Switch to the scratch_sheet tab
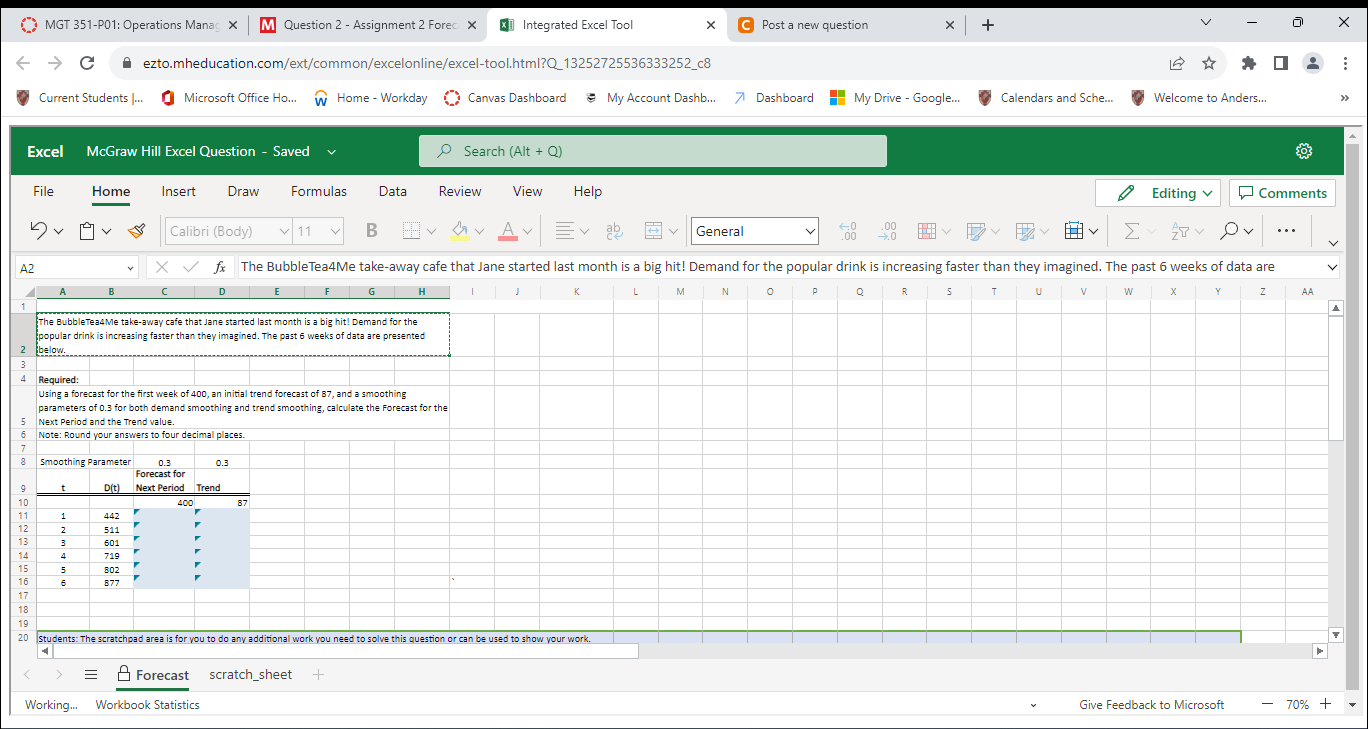Viewport: 1368px width, 729px height. tap(250, 674)
